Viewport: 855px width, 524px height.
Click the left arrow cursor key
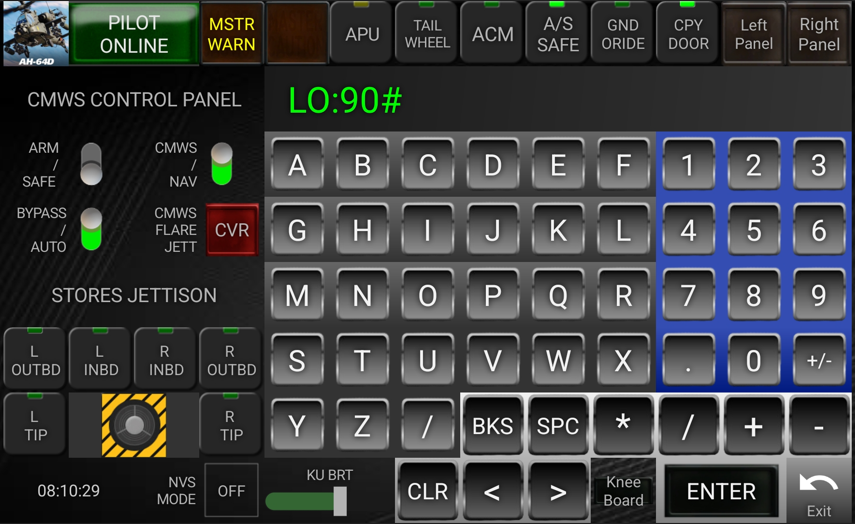(x=492, y=491)
